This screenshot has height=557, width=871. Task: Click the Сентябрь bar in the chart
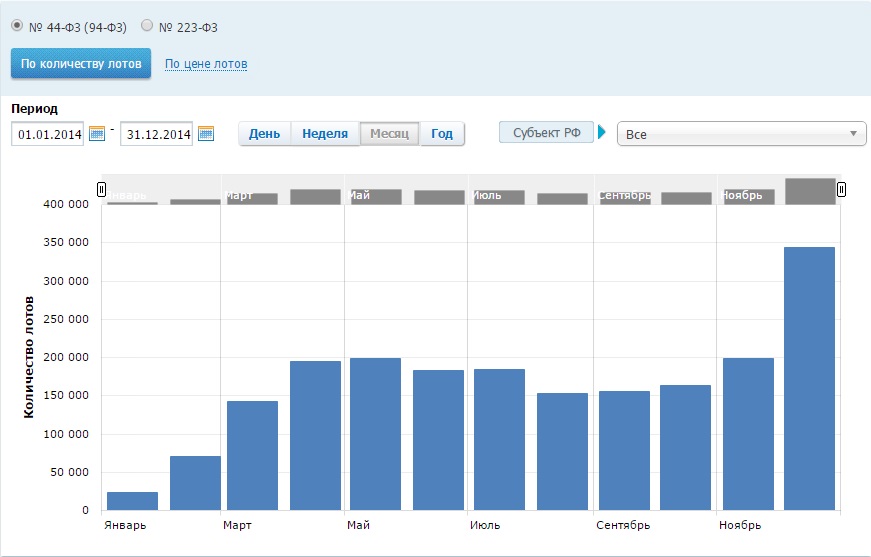[624, 450]
